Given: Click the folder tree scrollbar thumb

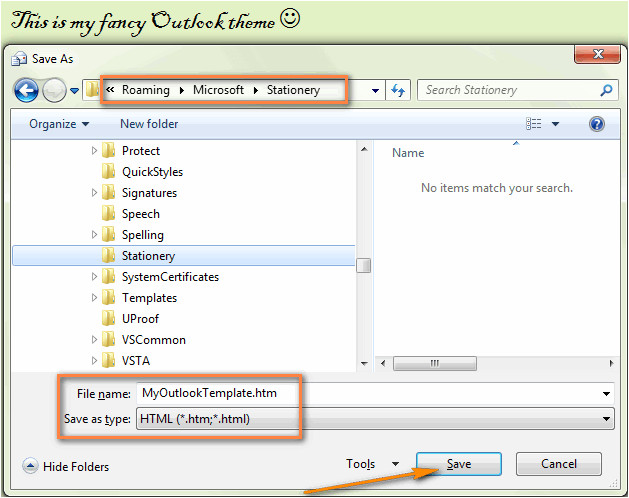Looking at the screenshot, I should (364, 264).
